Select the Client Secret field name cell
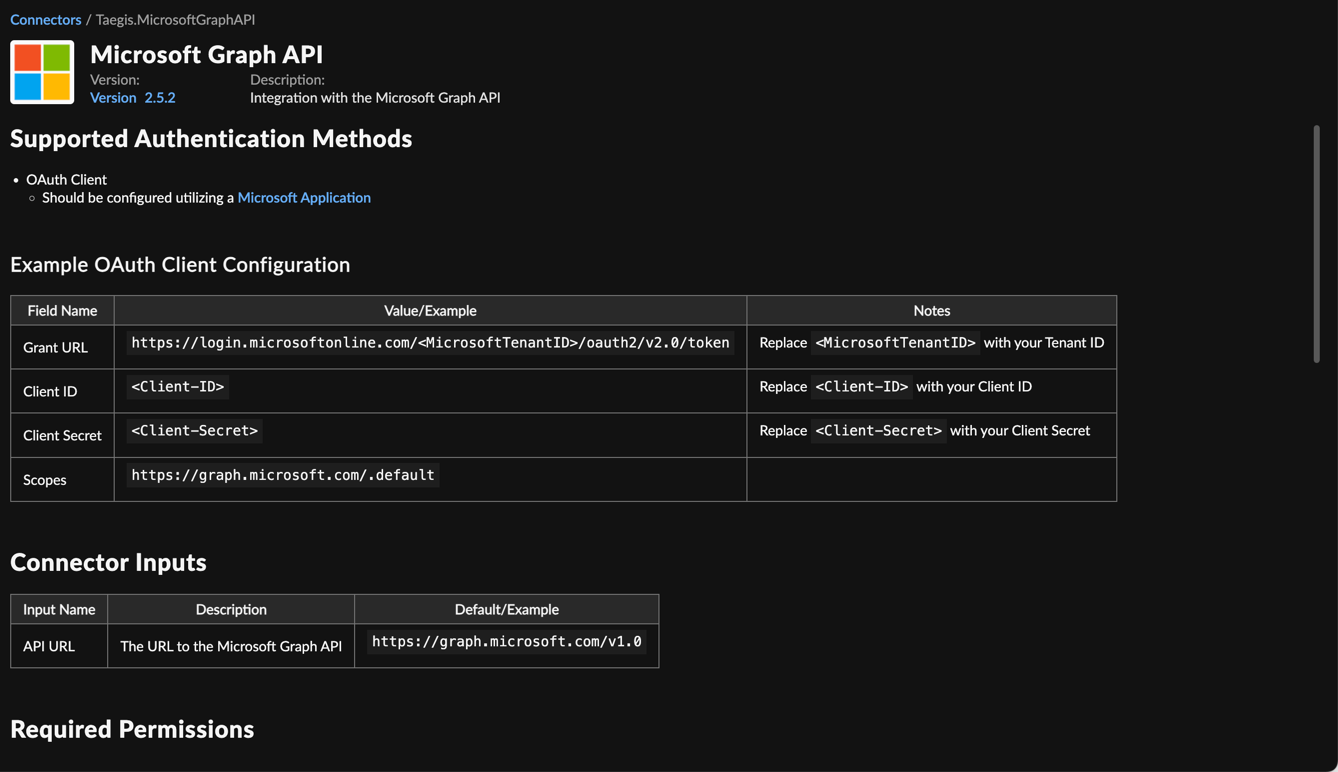 click(62, 435)
